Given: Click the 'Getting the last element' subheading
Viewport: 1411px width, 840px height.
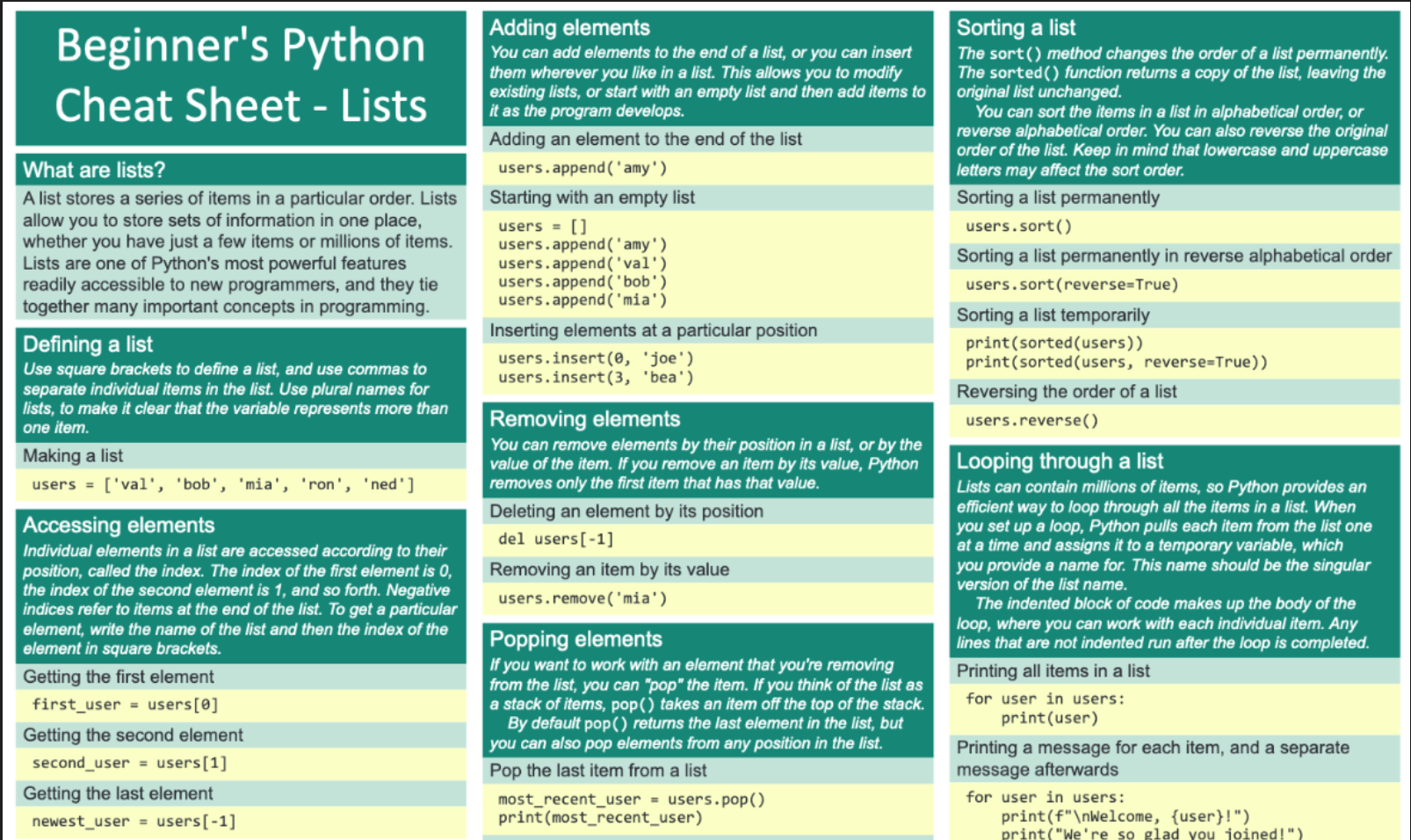Looking at the screenshot, I should 118,793.
